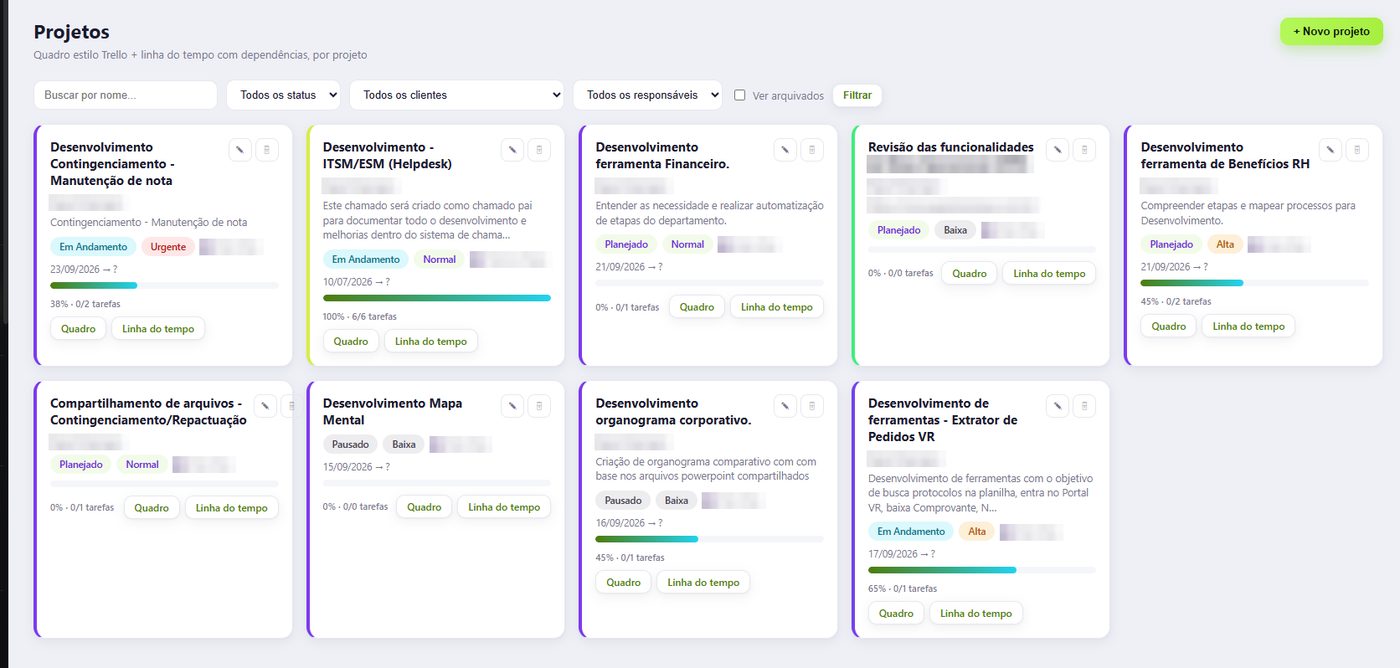Click the Alta badge on Benefícios RH card

(x=1225, y=244)
